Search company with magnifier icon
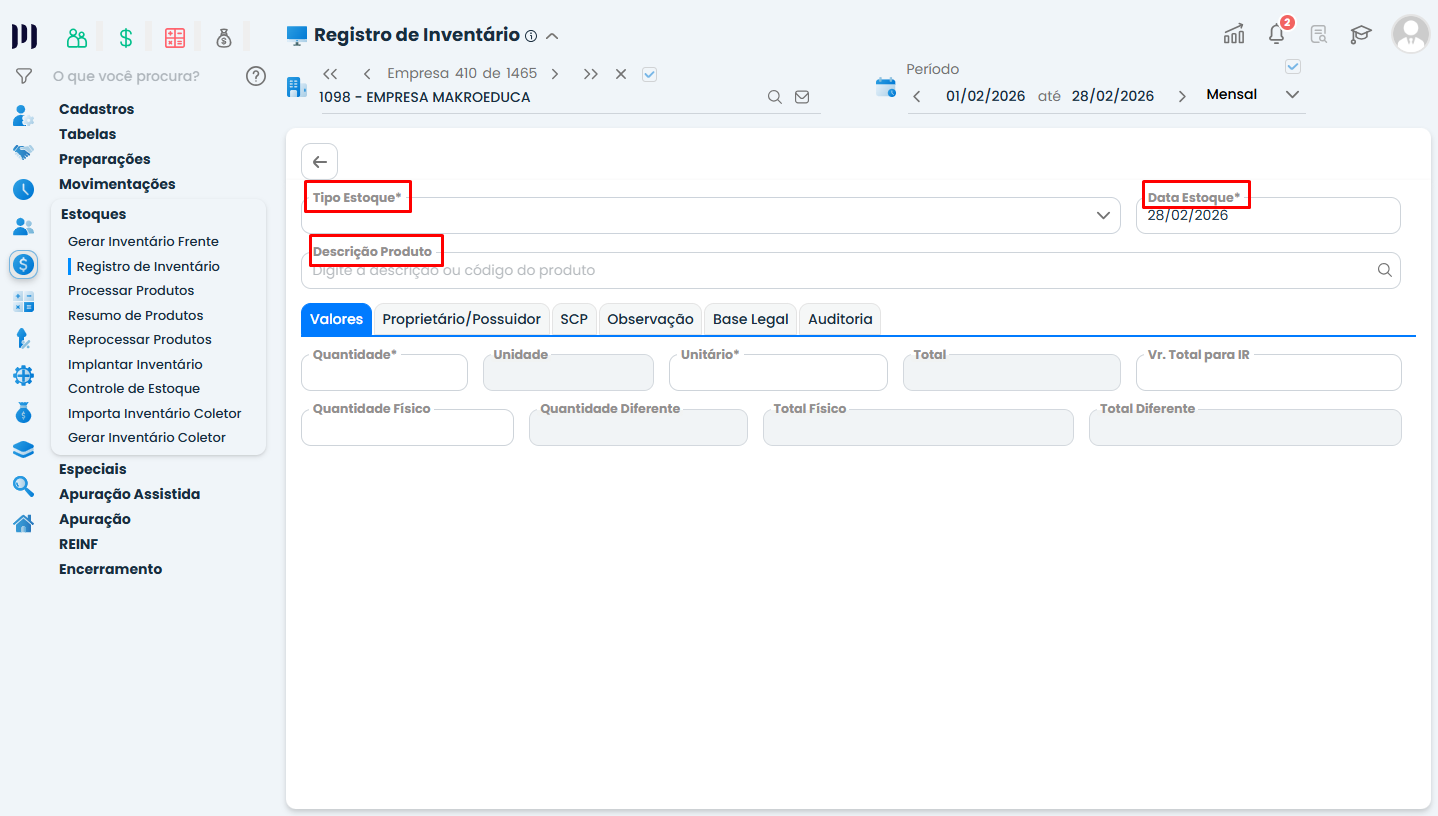Viewport: 1438px width, 816px height. pos(774,97)
